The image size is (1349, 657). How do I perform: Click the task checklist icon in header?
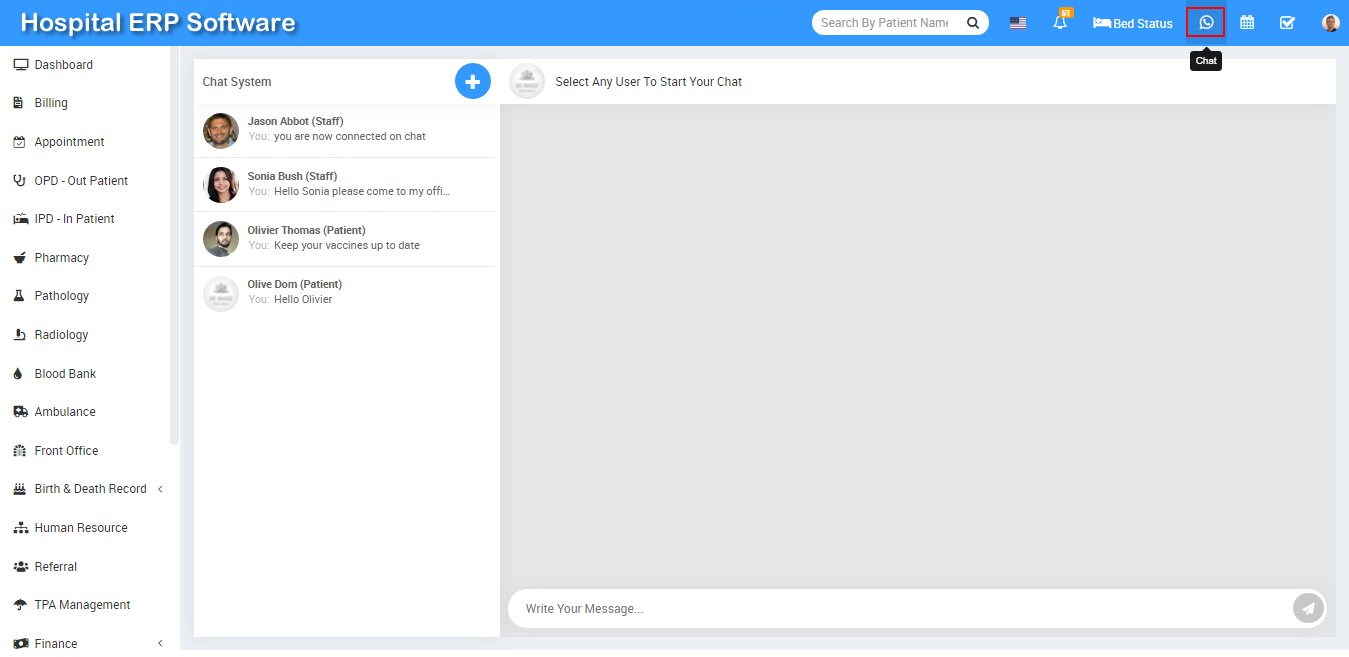(1287, 22)
